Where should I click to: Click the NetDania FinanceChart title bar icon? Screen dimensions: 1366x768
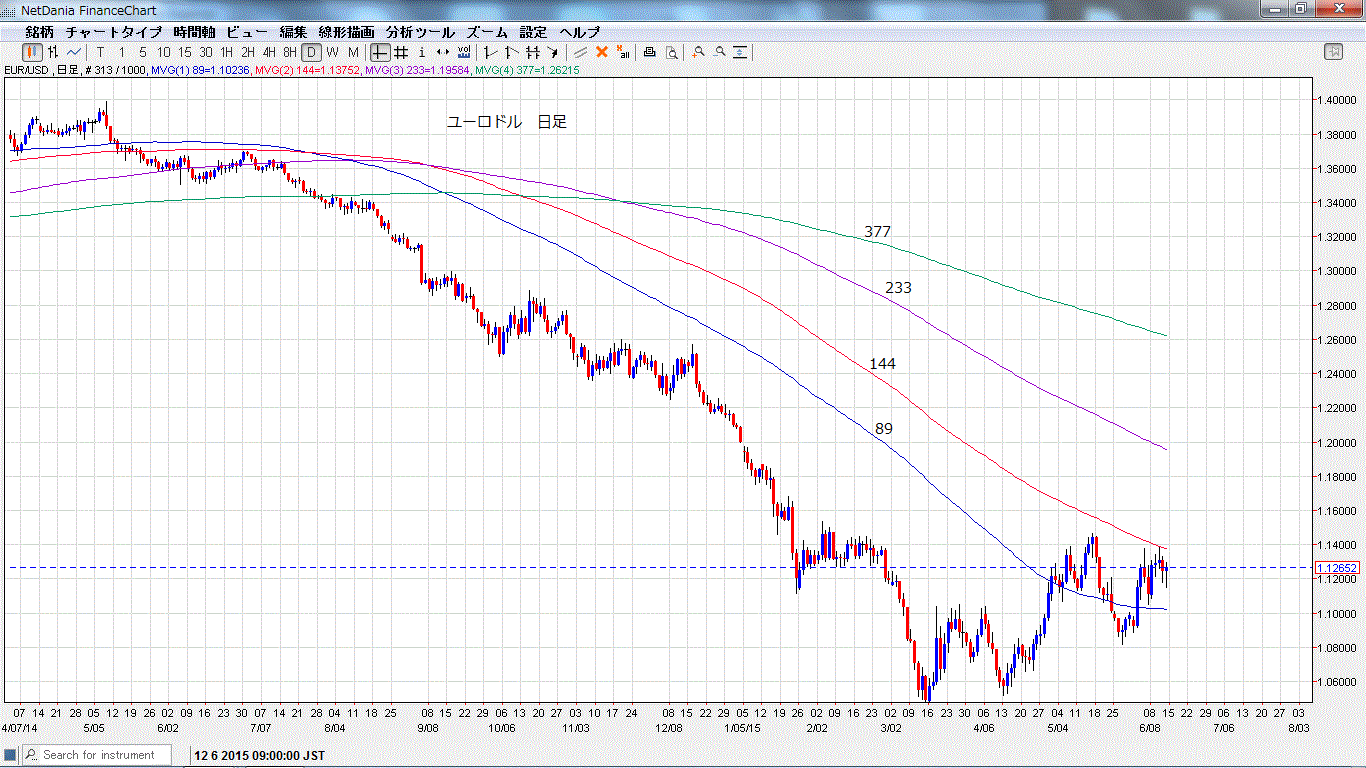click(x=10, y=9)
